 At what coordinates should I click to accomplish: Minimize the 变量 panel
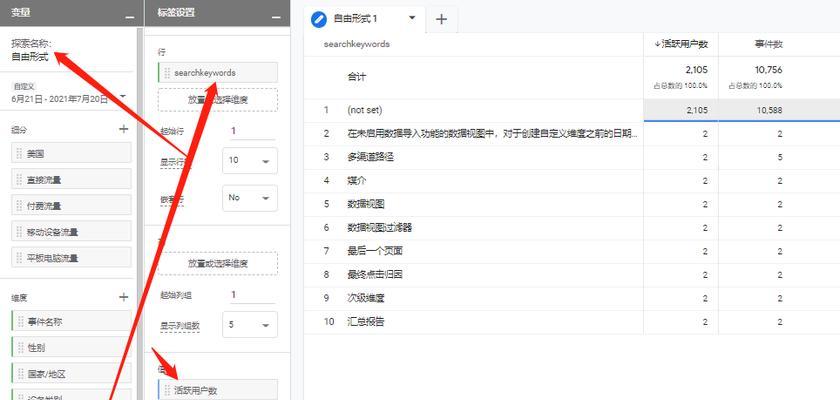(x=130, y=17)
